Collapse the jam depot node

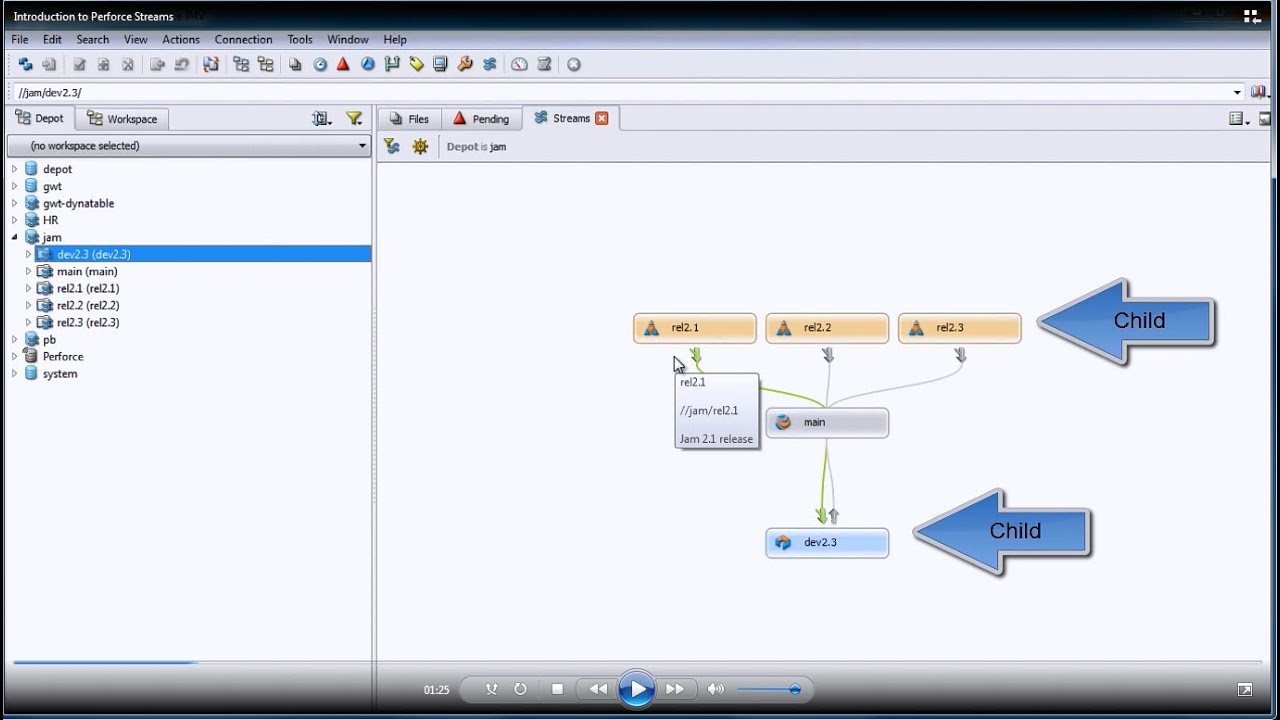click(14, 237)
